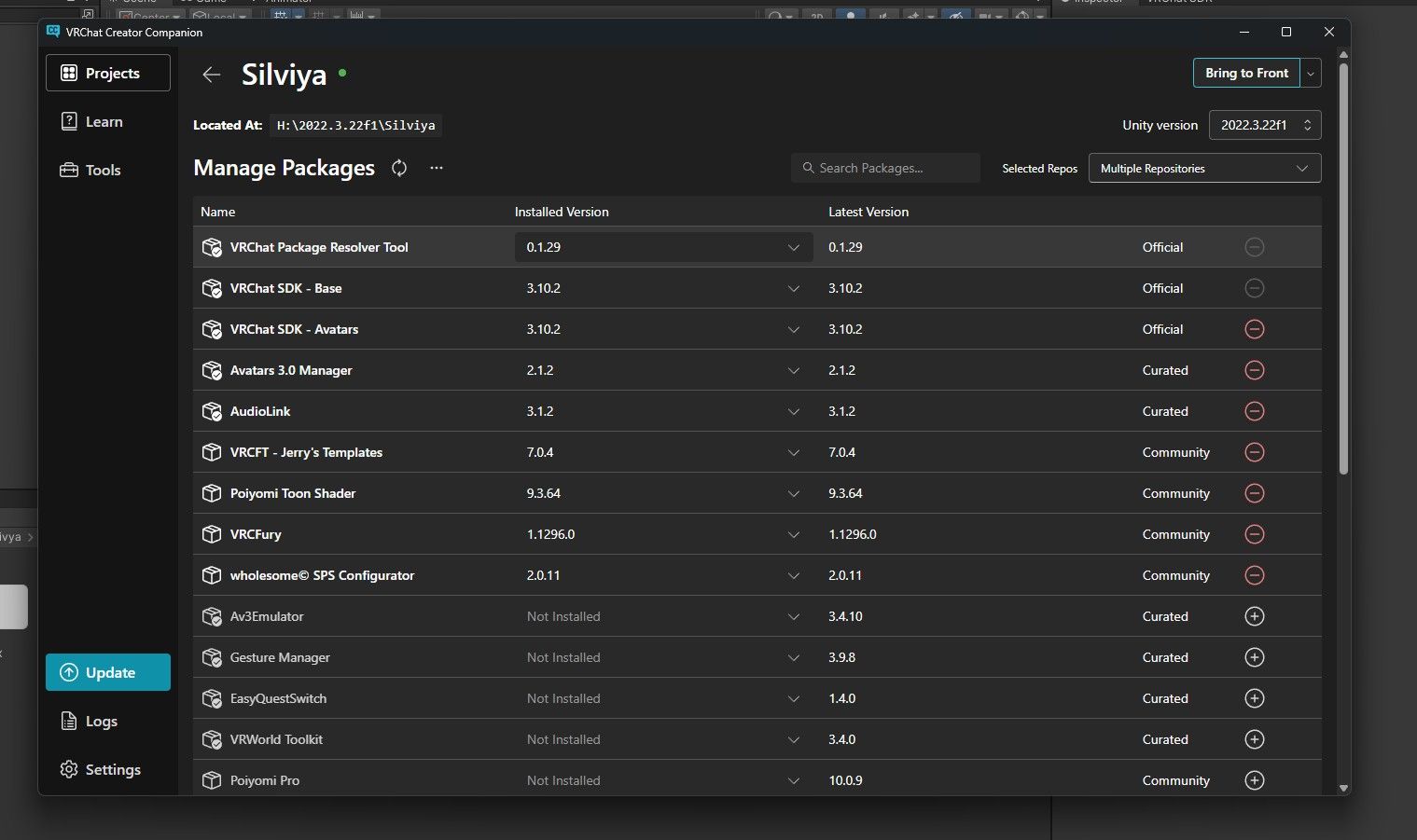Click the VRChat Creator Companion title bar logo

tap(53, 32)
